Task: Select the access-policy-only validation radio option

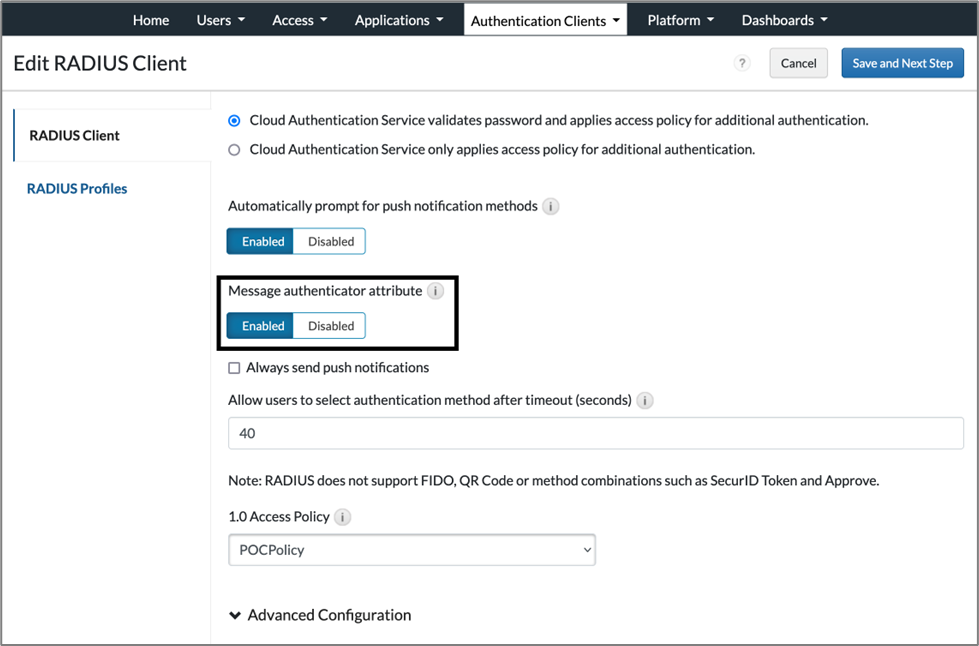Action: (x=233, y=149)
